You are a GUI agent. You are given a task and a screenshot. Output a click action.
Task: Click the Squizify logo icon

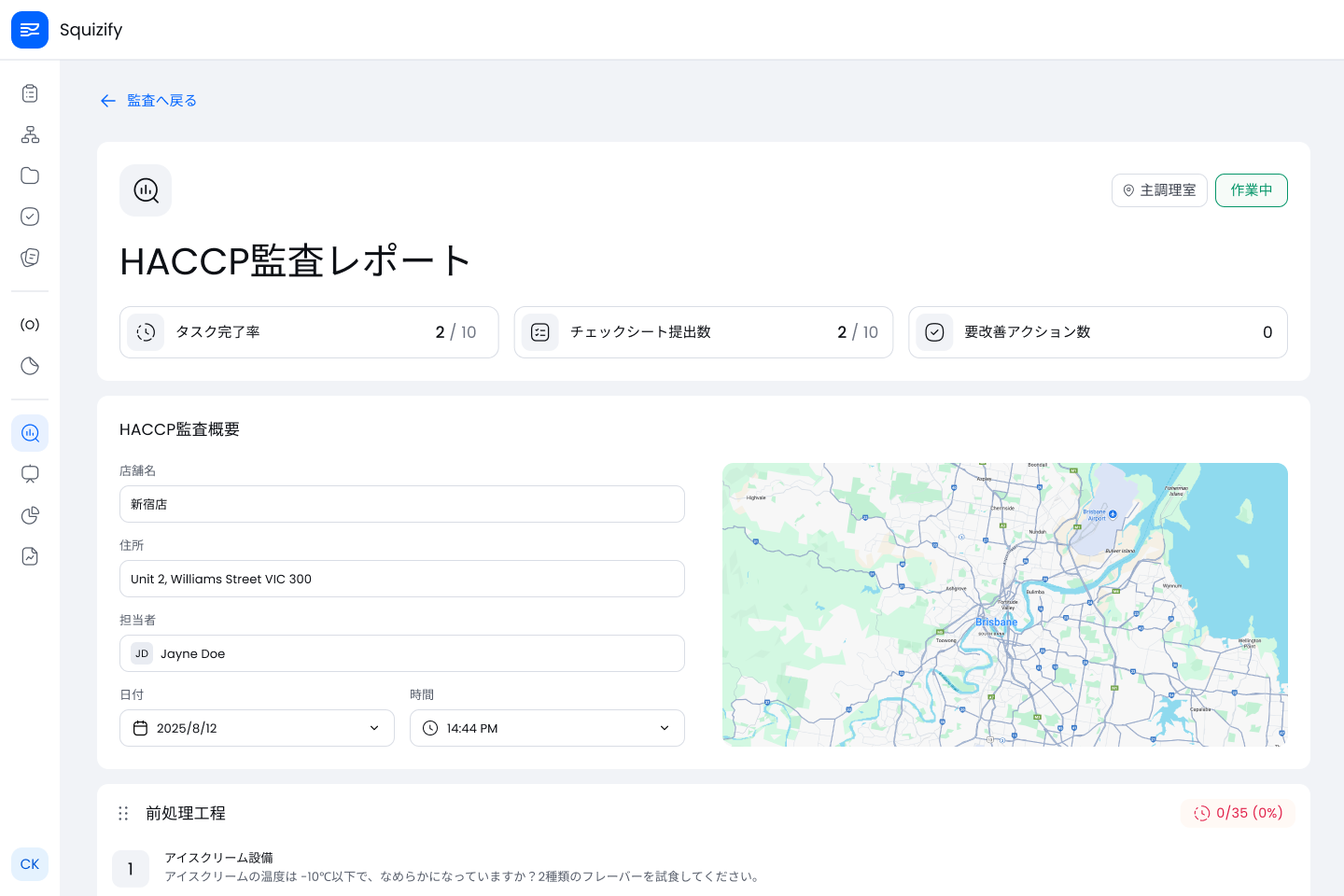(x=30, y=30)
